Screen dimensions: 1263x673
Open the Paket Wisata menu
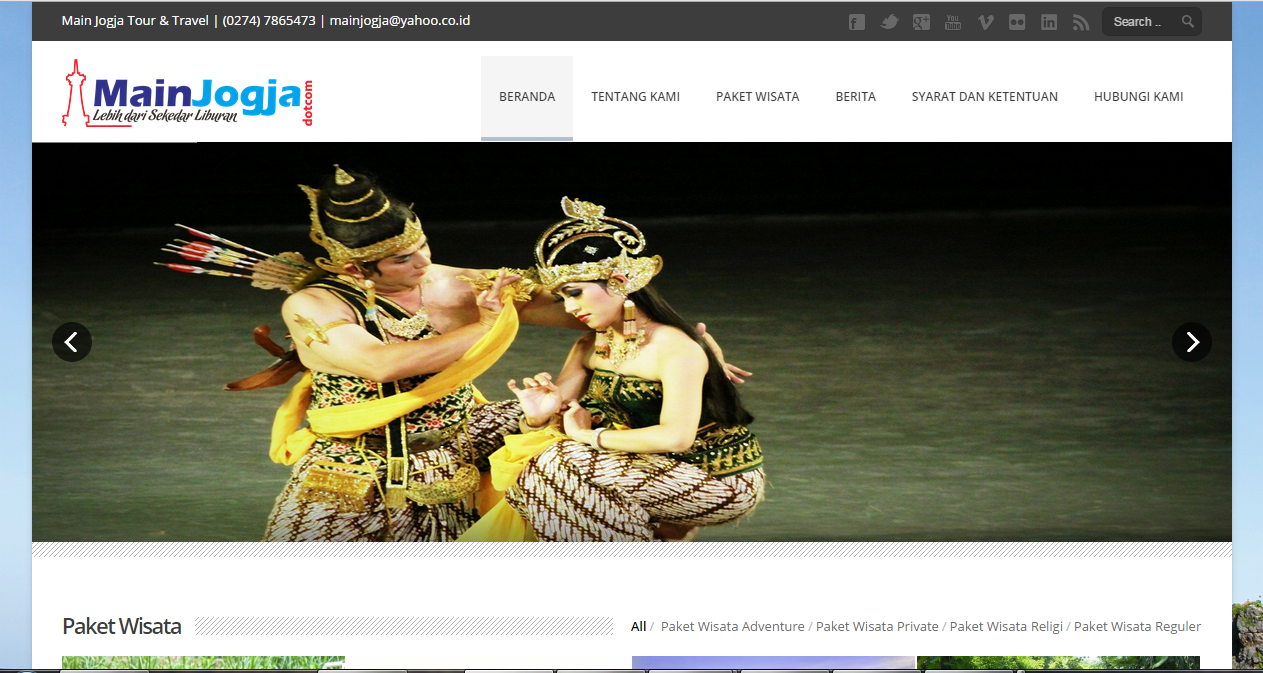tap(757, 97)
